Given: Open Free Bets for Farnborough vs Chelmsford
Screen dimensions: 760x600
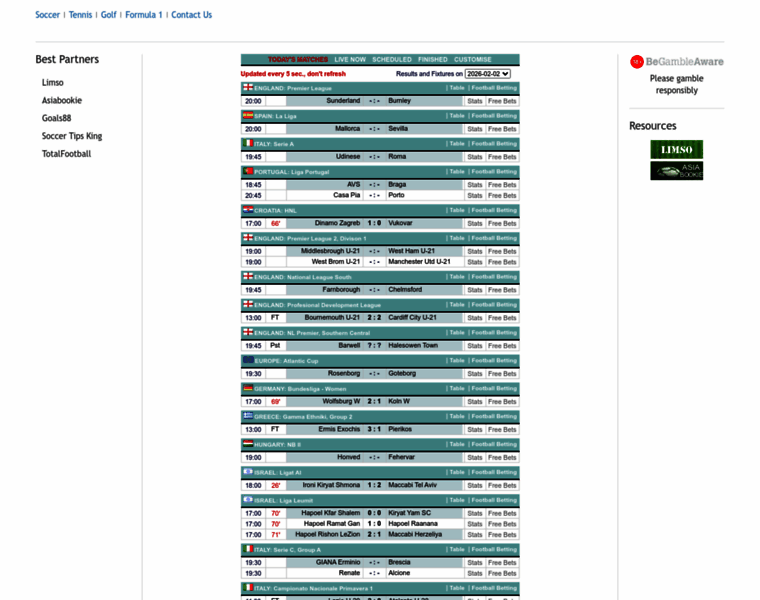Looking at the screenshot, I should [502, 290].
